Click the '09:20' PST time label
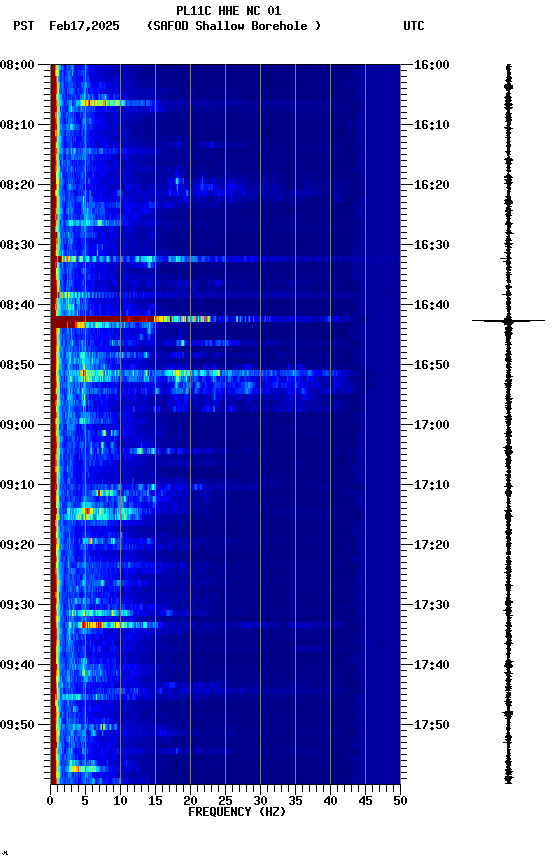 (17, 545)
